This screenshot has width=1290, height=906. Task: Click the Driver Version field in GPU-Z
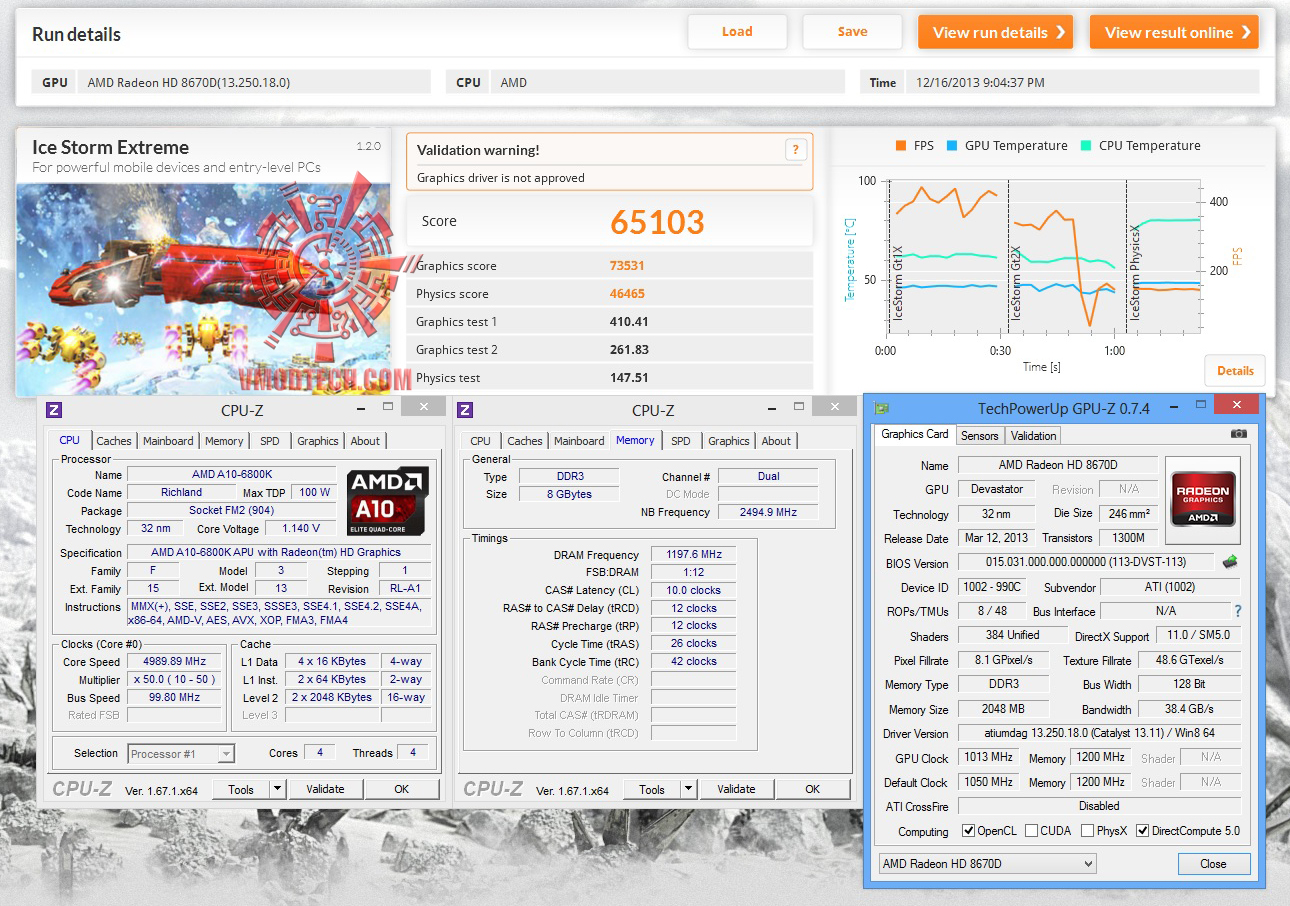point(1099,733)
